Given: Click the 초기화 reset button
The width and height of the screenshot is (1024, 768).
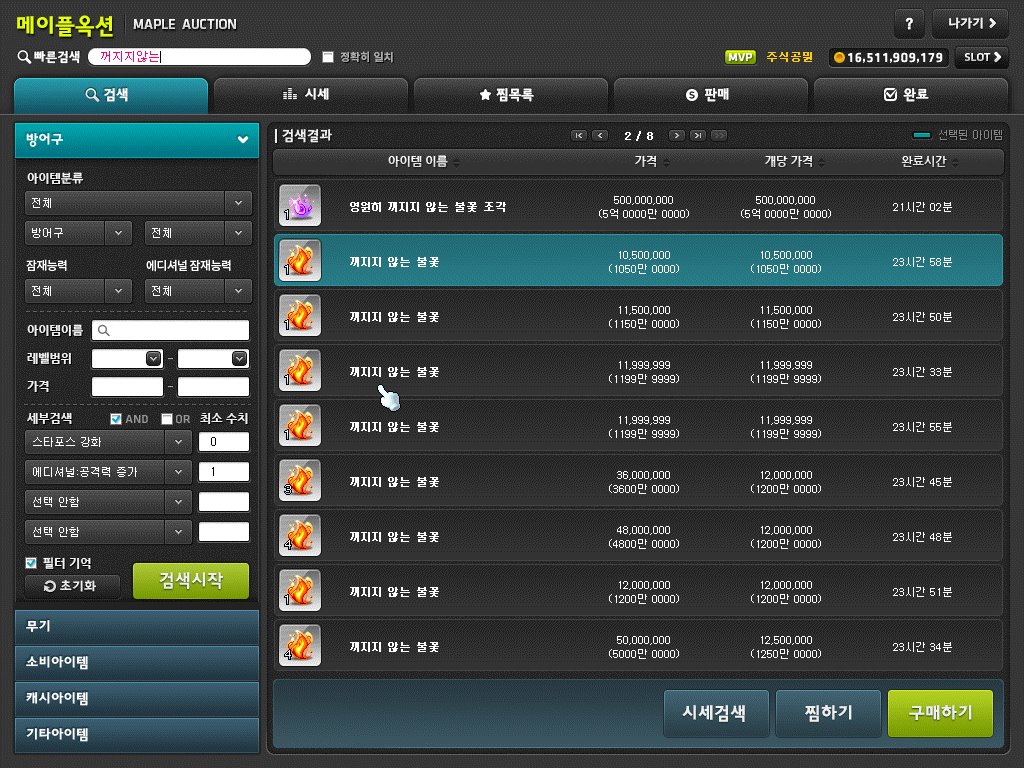Looking at the screenshot, I should coord(72,586).
